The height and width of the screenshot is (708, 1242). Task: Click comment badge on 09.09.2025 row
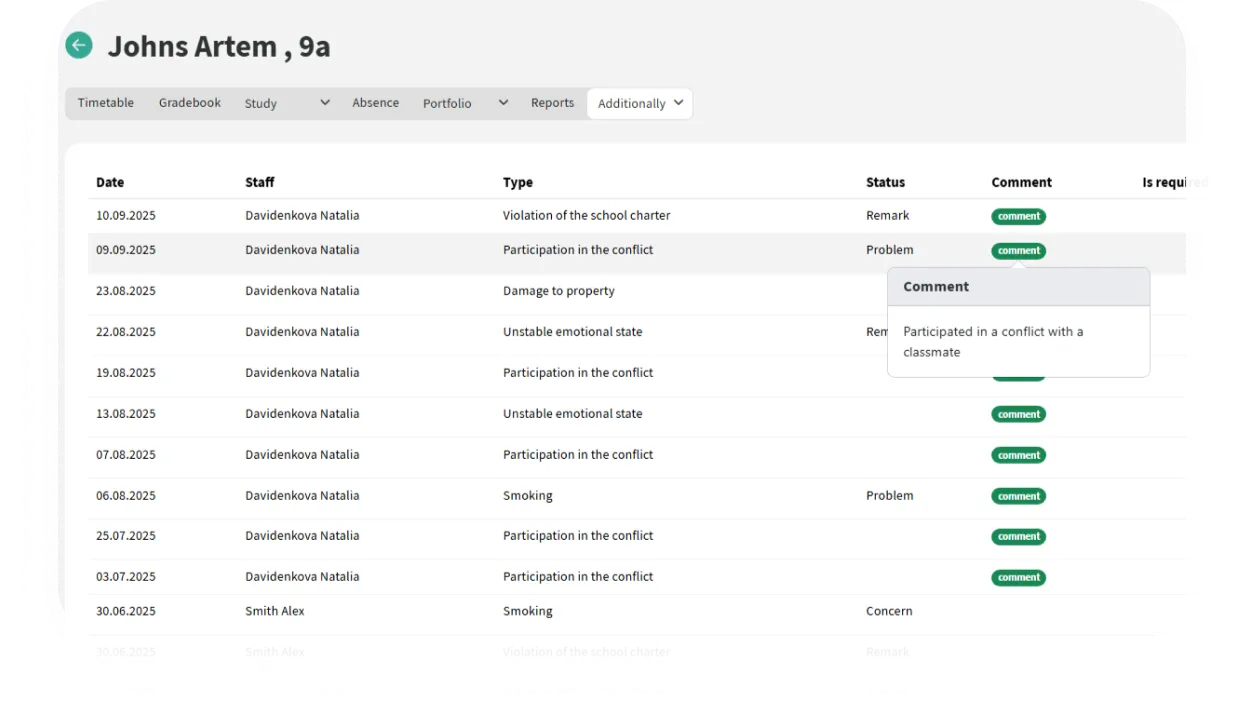tap(1018, 251)
